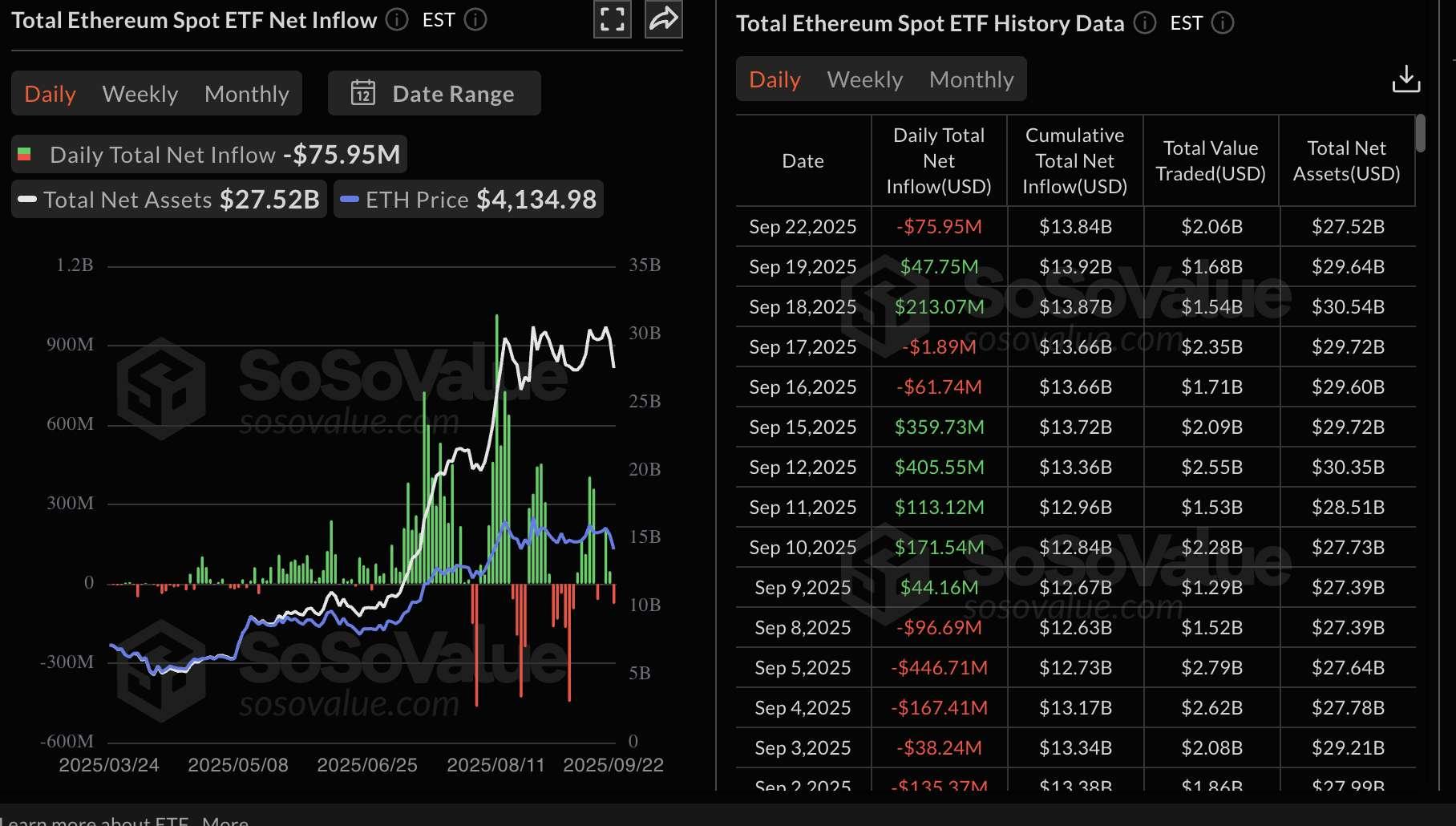
Task: Switch chart to Weekly view
Action: [x=140, y=93]
